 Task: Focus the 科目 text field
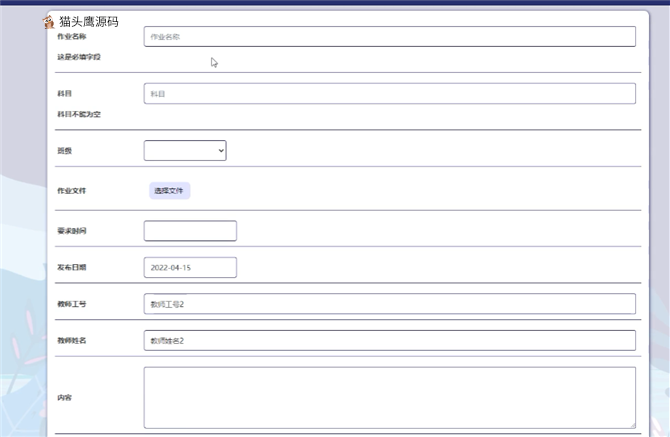coord(390,94)
